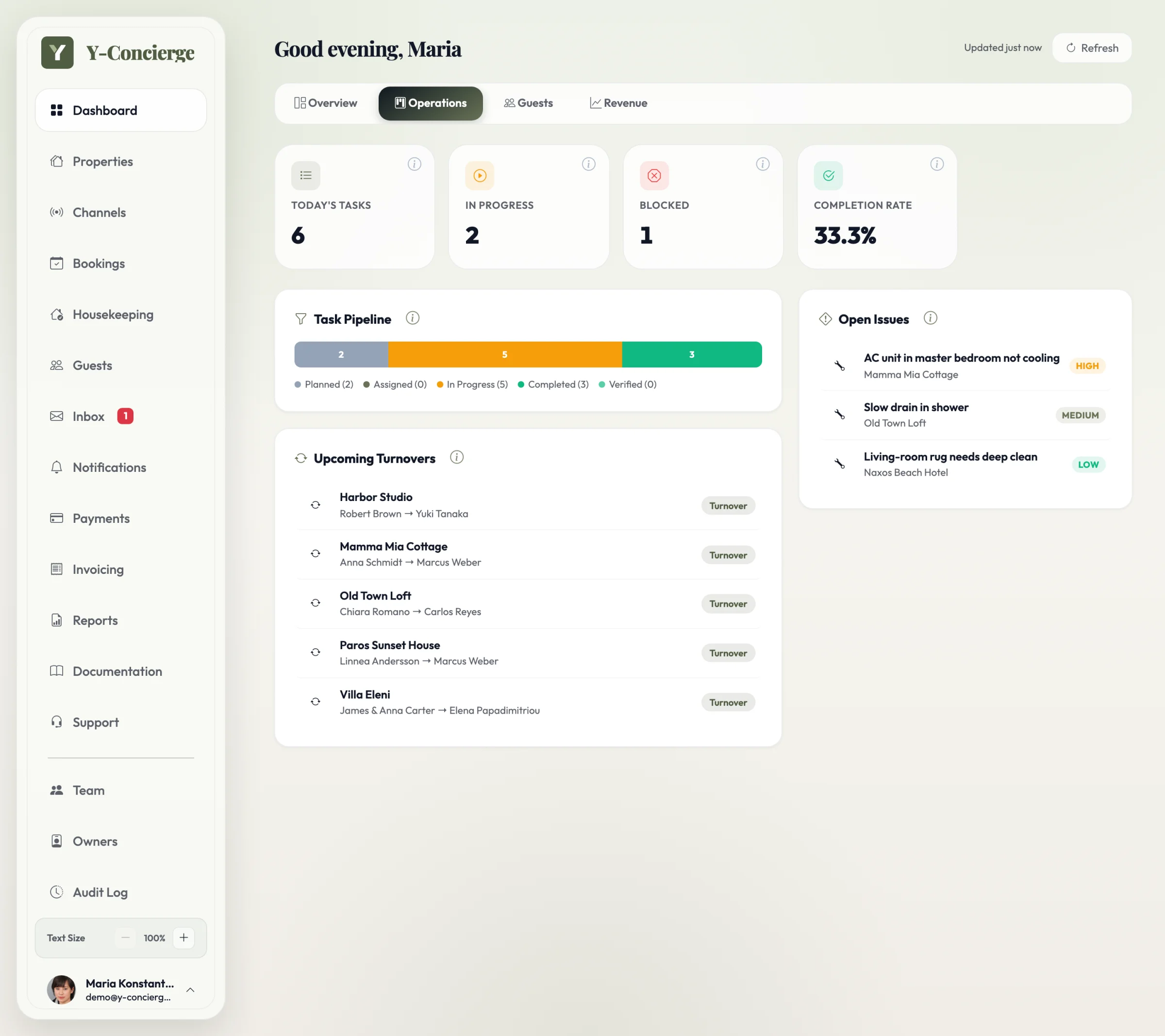The width and height of the screenshot is (1165, 1036).
Task: Click the Reports chart file icon
Action: (x=56, y=620)
